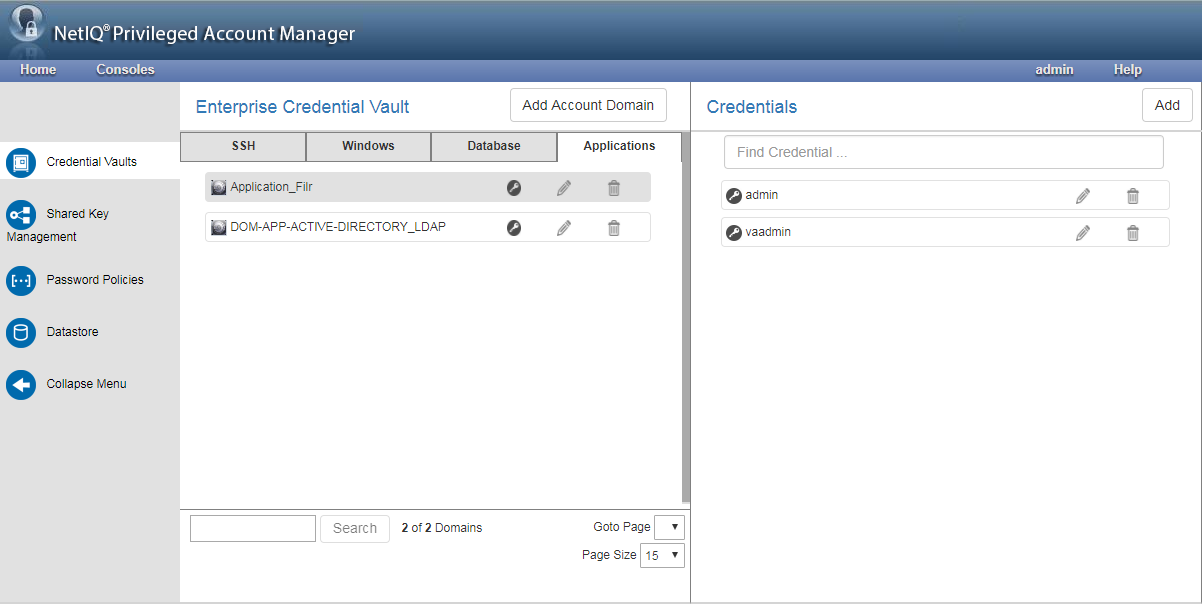Viewport: 1202px width, 604px height.
Task: Open the Goto Page dropdown
Action: tap(669, 527)
